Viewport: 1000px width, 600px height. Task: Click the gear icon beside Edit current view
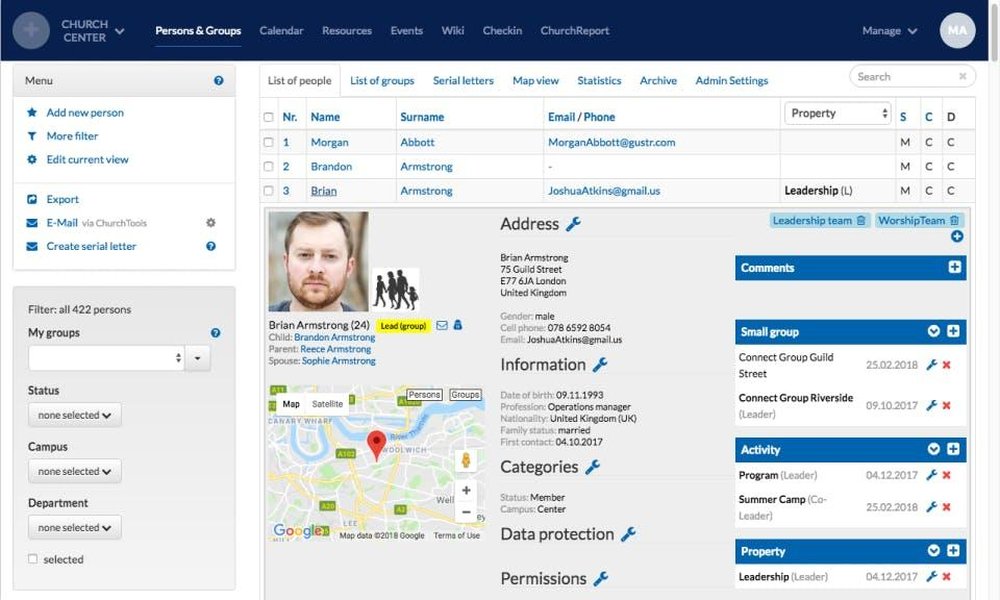click(x=32, y=159)
